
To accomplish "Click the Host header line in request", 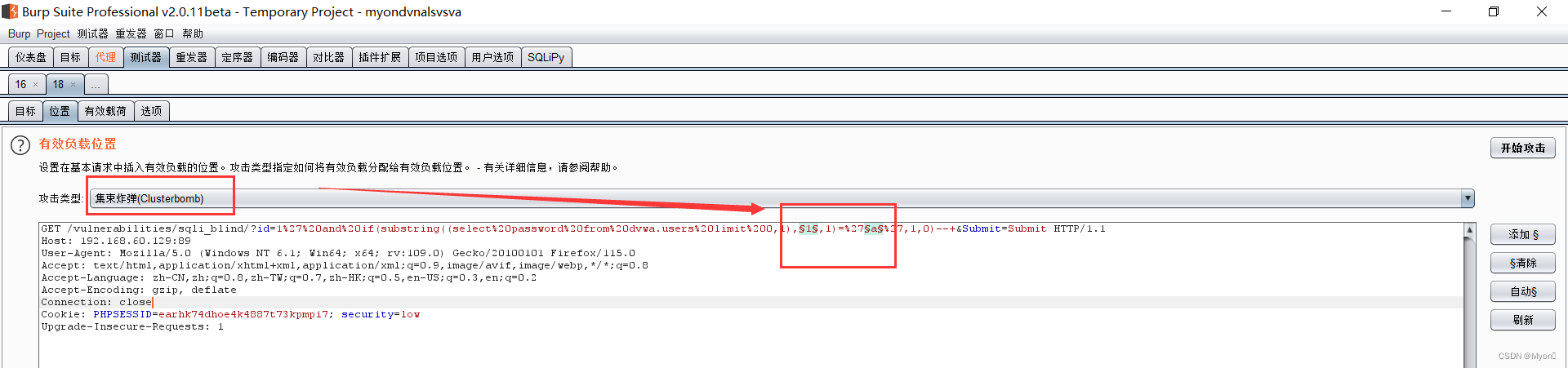I will [x=115, y=241].
